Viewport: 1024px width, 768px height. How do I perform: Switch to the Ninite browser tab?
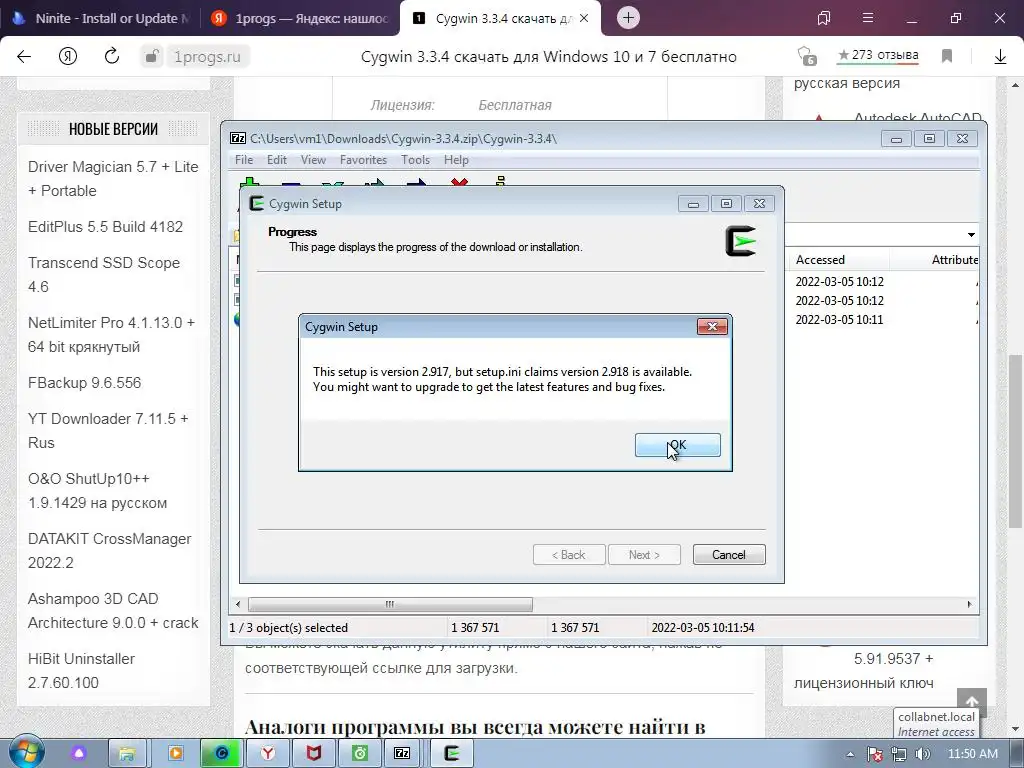point(100,18)
